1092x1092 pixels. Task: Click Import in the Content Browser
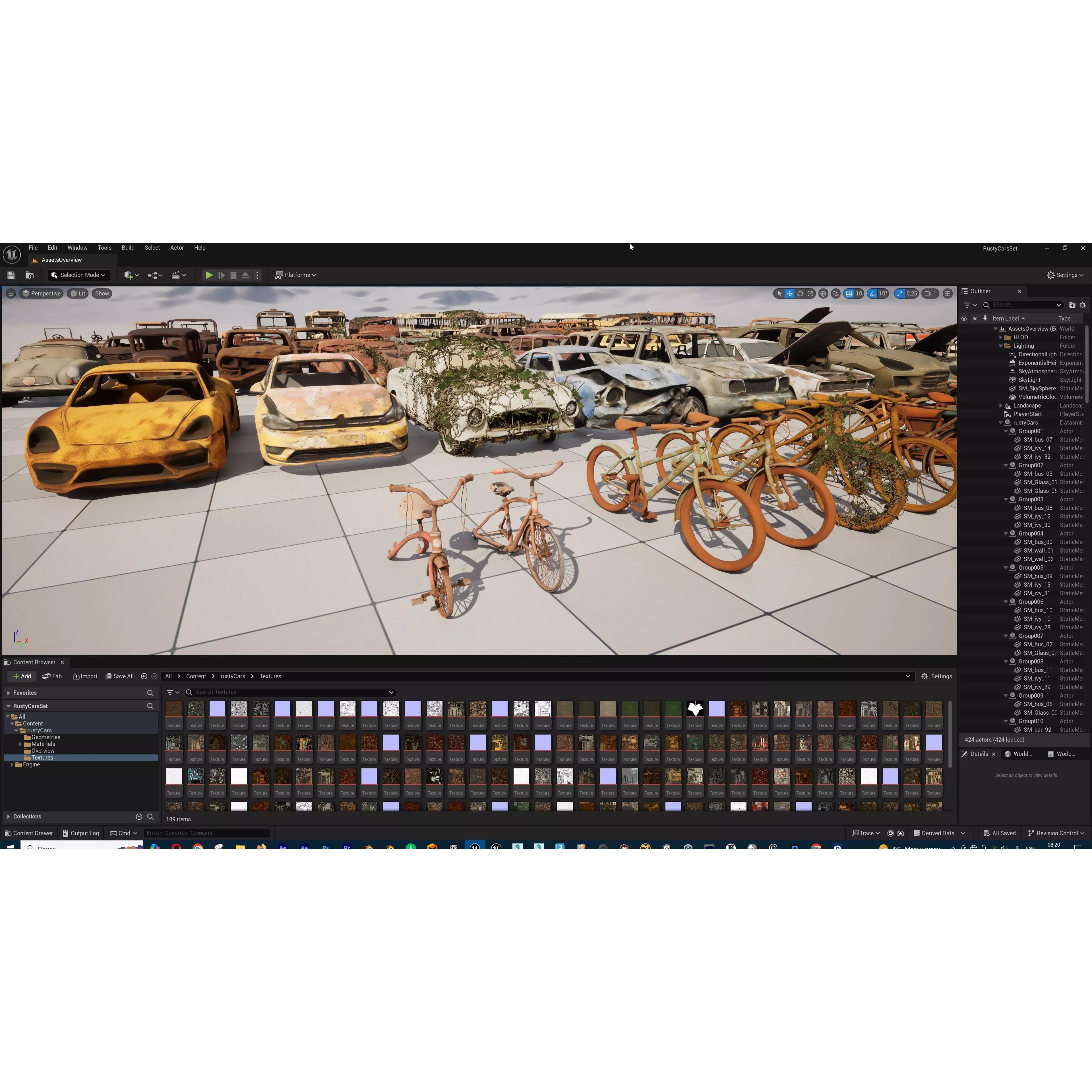click(85, 677)
